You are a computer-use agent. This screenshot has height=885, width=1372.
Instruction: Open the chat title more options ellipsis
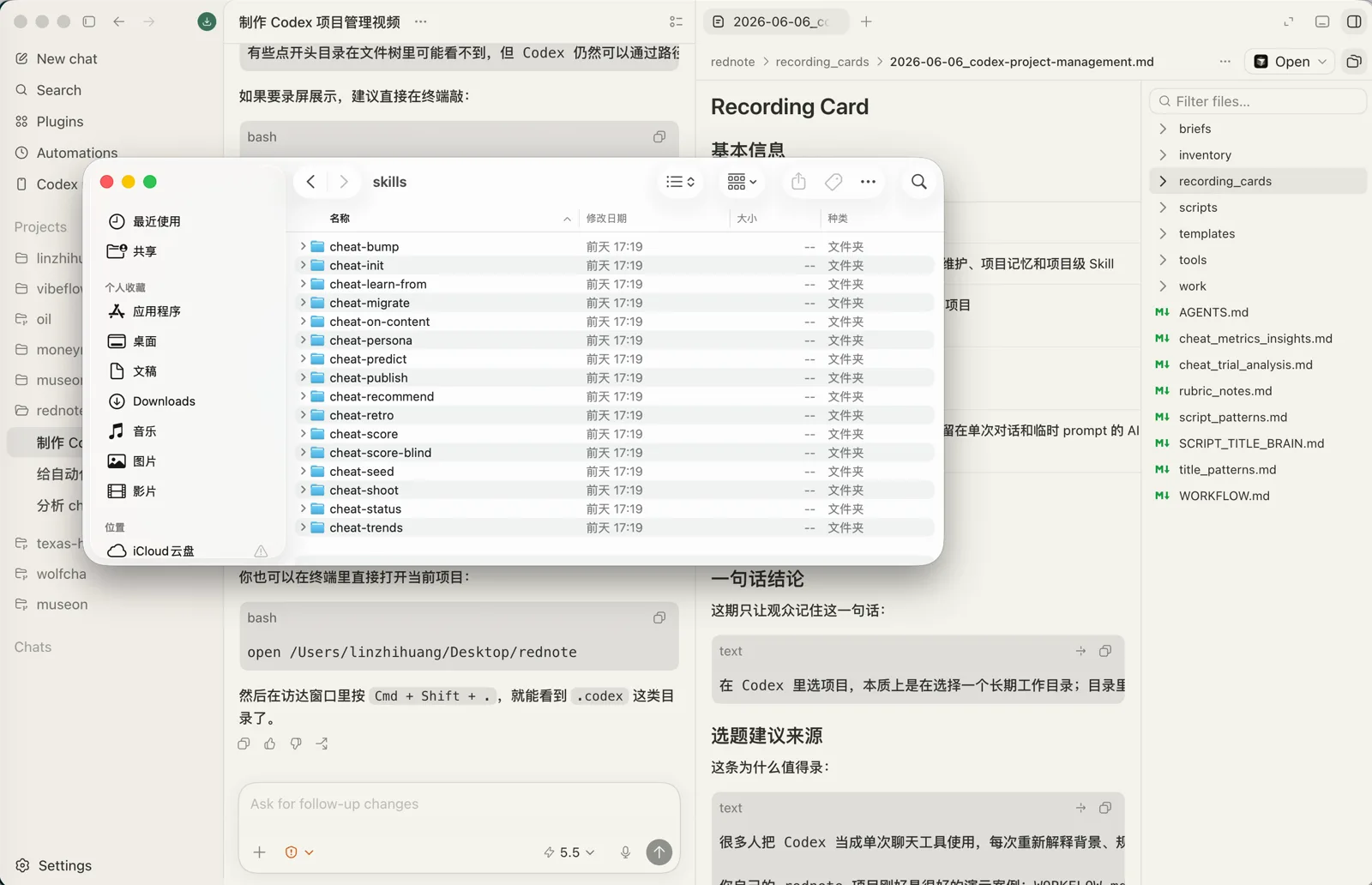[420, 21]
